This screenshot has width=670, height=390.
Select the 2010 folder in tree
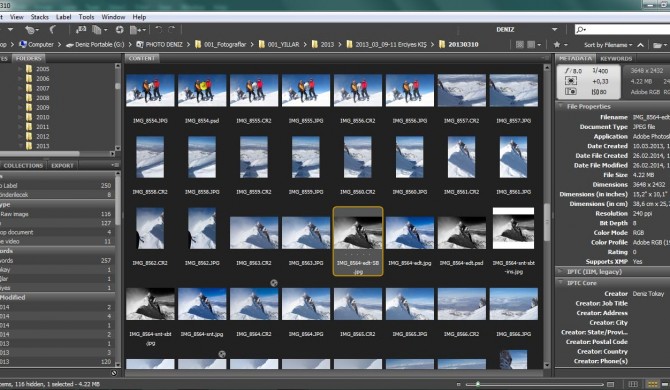38,117
